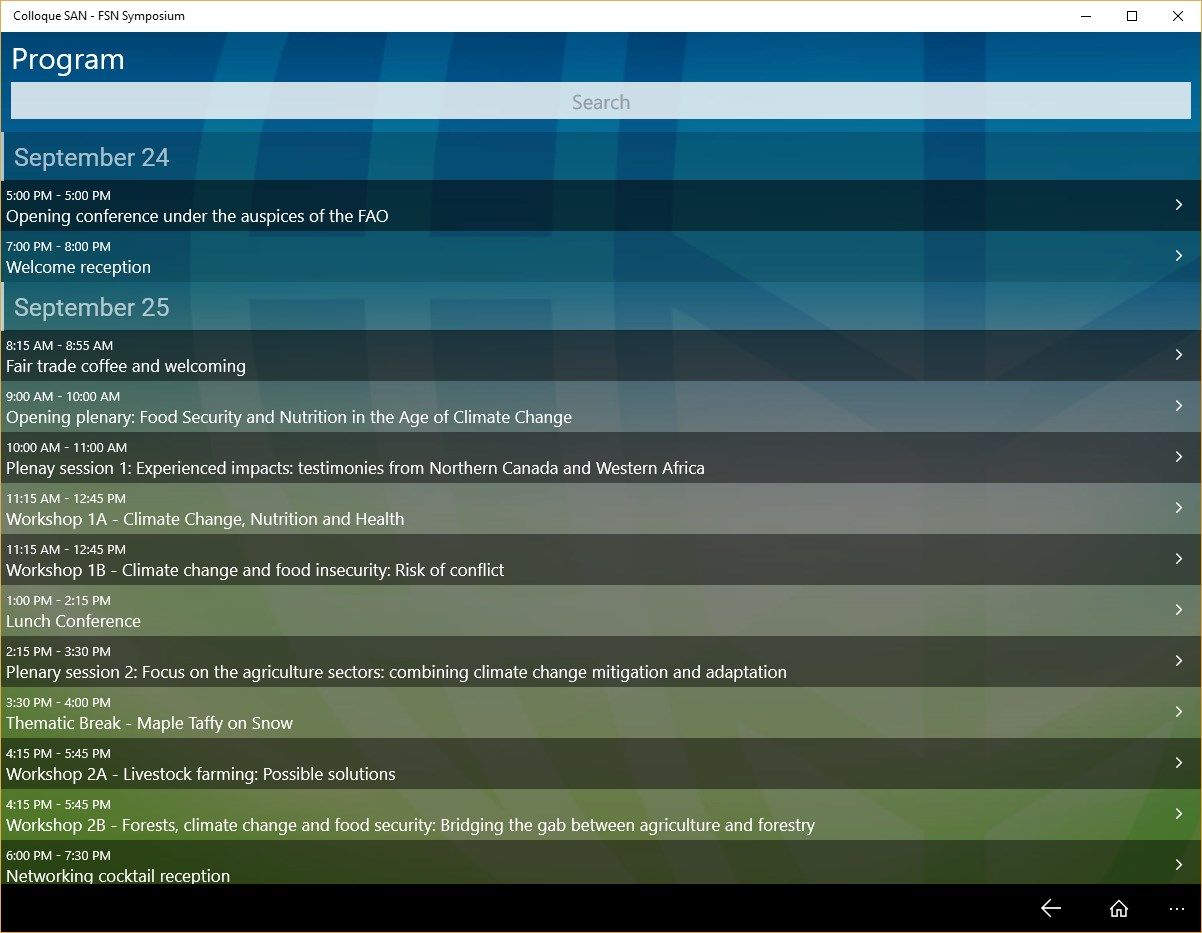Open 'Workshop 2B - Forests, climate change' session
1202x933 pixels.
pos(410,825)
